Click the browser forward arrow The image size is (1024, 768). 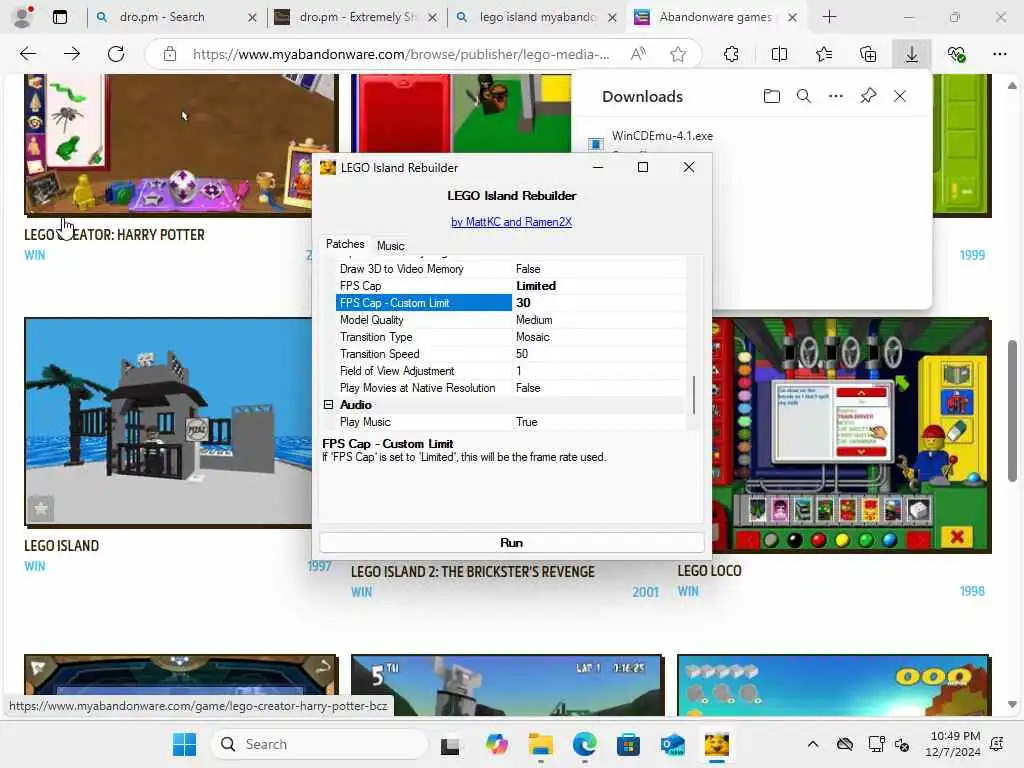pyautogui.click(x=72, y=54)
